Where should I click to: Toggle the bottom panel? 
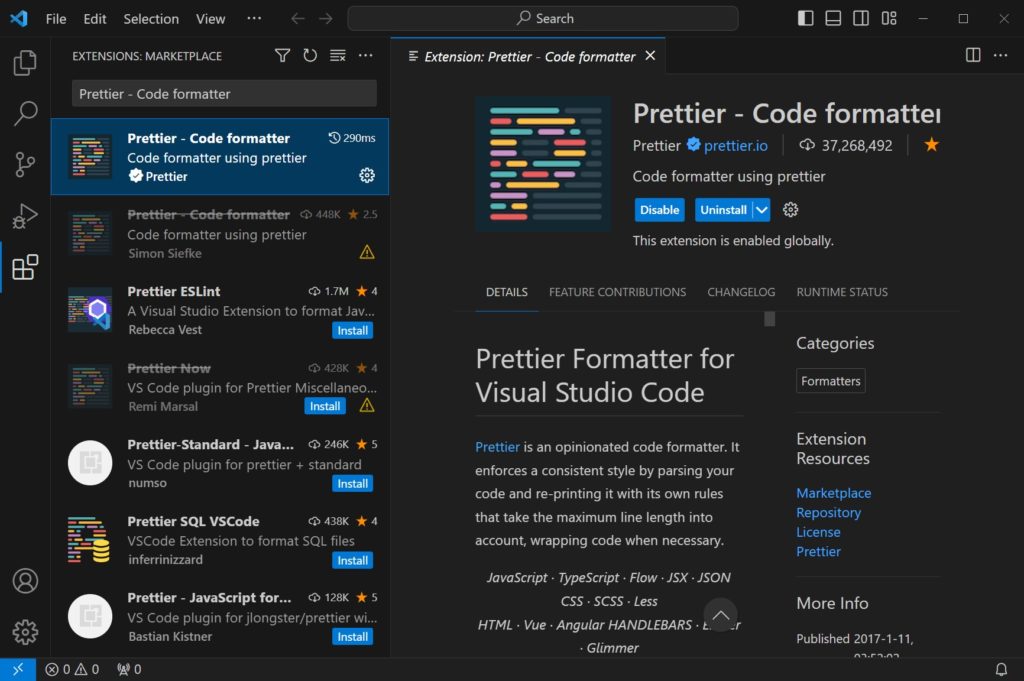click(x=833, y=18)
